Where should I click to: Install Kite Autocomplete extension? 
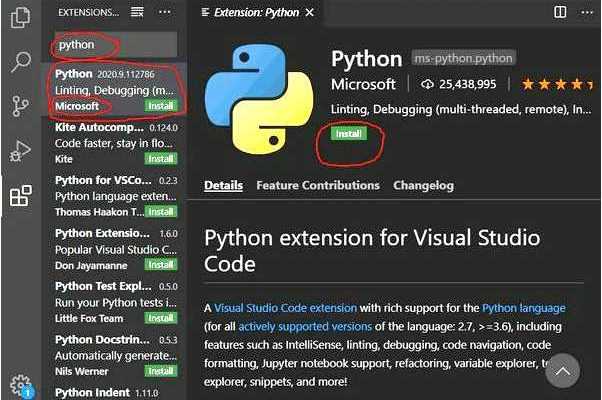[x=161, y=159]
